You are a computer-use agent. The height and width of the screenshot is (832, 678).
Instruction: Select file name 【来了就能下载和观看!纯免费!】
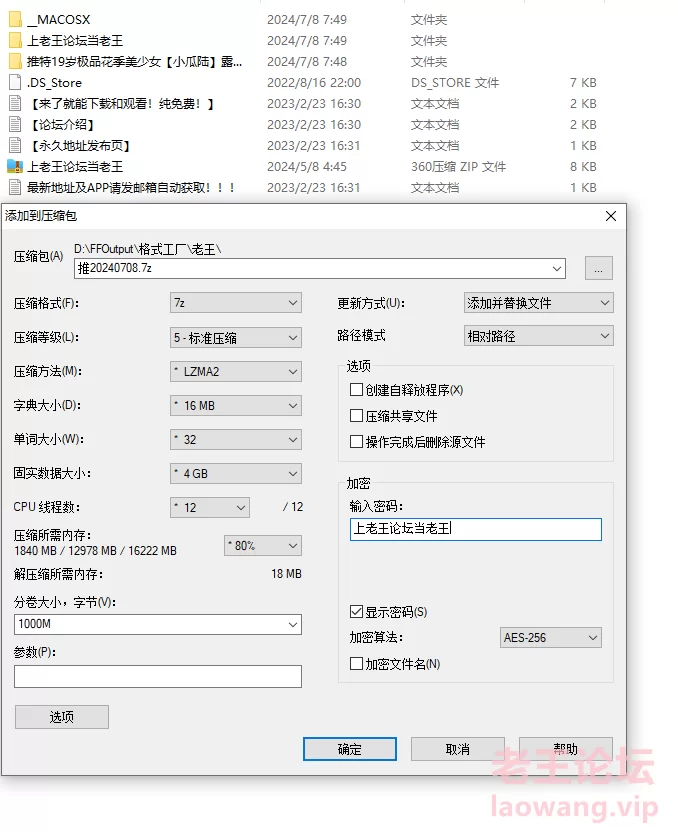point(122,103)
